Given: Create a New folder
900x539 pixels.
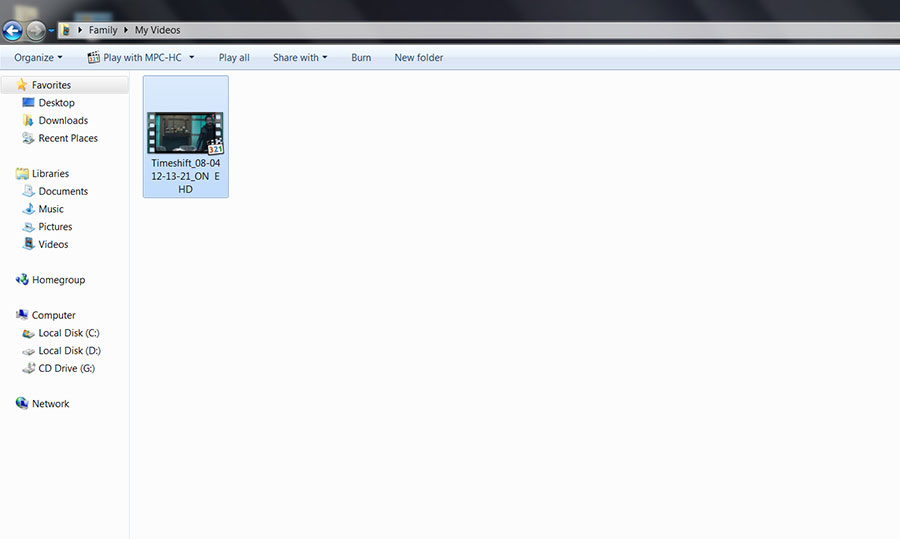Looking at the screenshot, I should point(418,57).
